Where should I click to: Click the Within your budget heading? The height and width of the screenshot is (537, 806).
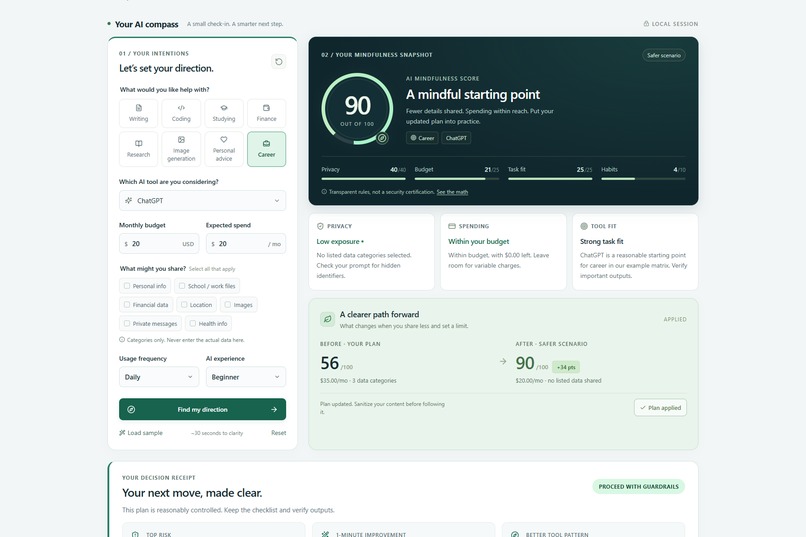pos(479,241)
